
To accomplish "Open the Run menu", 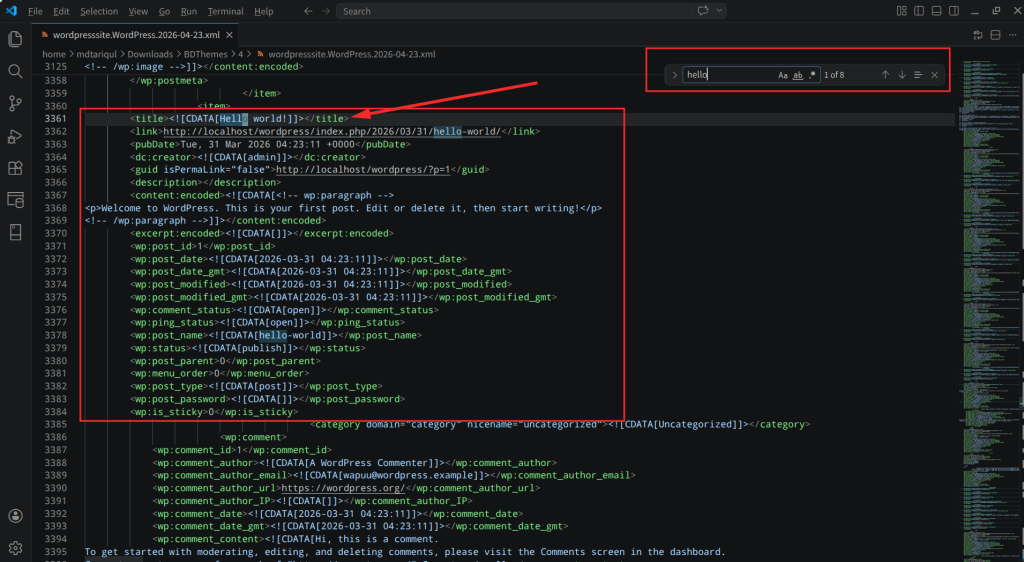I will 189,11.
